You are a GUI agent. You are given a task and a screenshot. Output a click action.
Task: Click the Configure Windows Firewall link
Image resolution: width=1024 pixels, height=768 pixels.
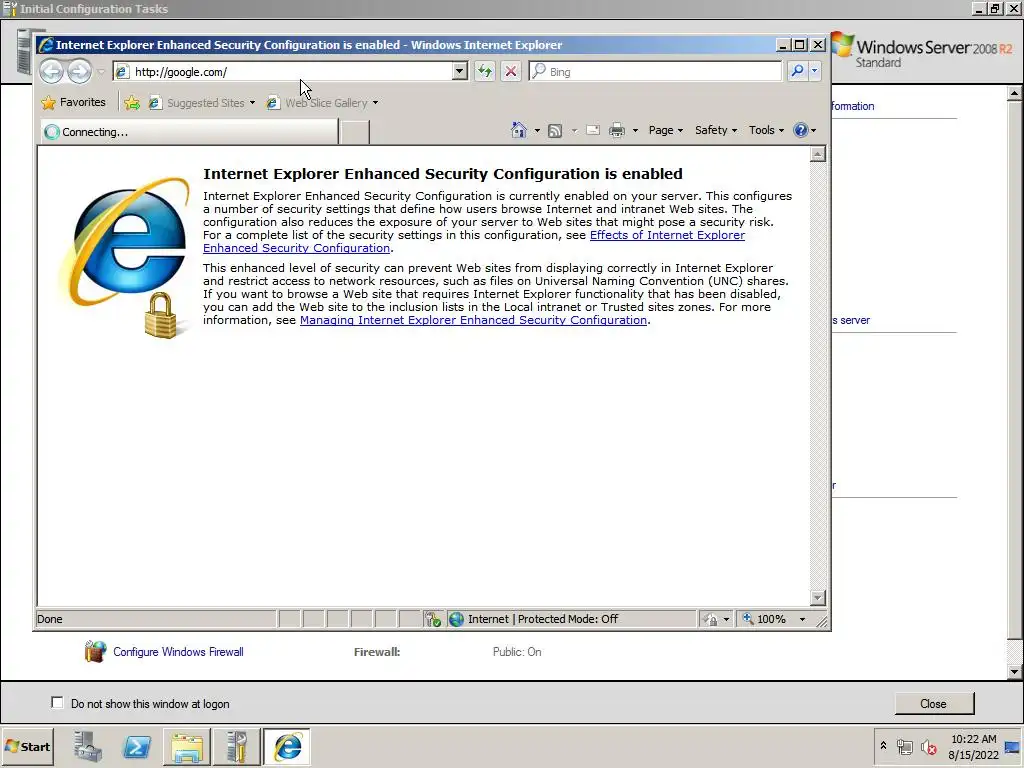point(178,652)
